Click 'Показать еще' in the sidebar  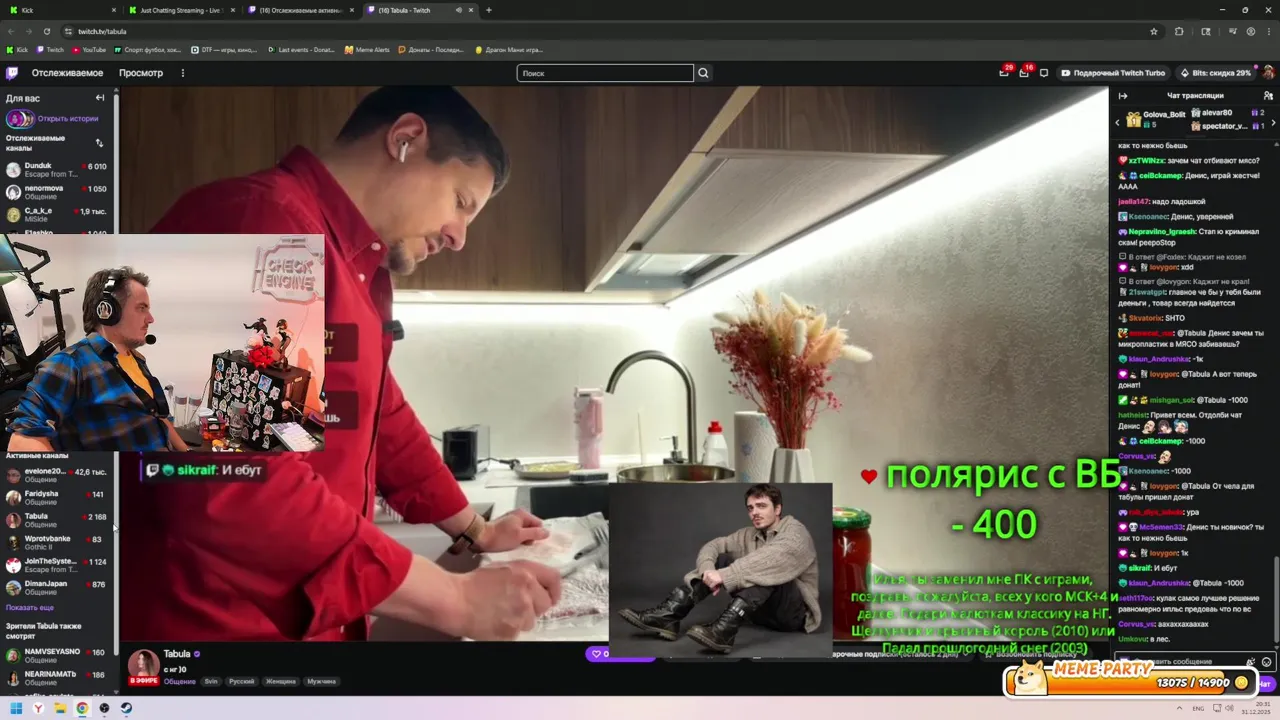pyautogui.click(x=30, y=607)
